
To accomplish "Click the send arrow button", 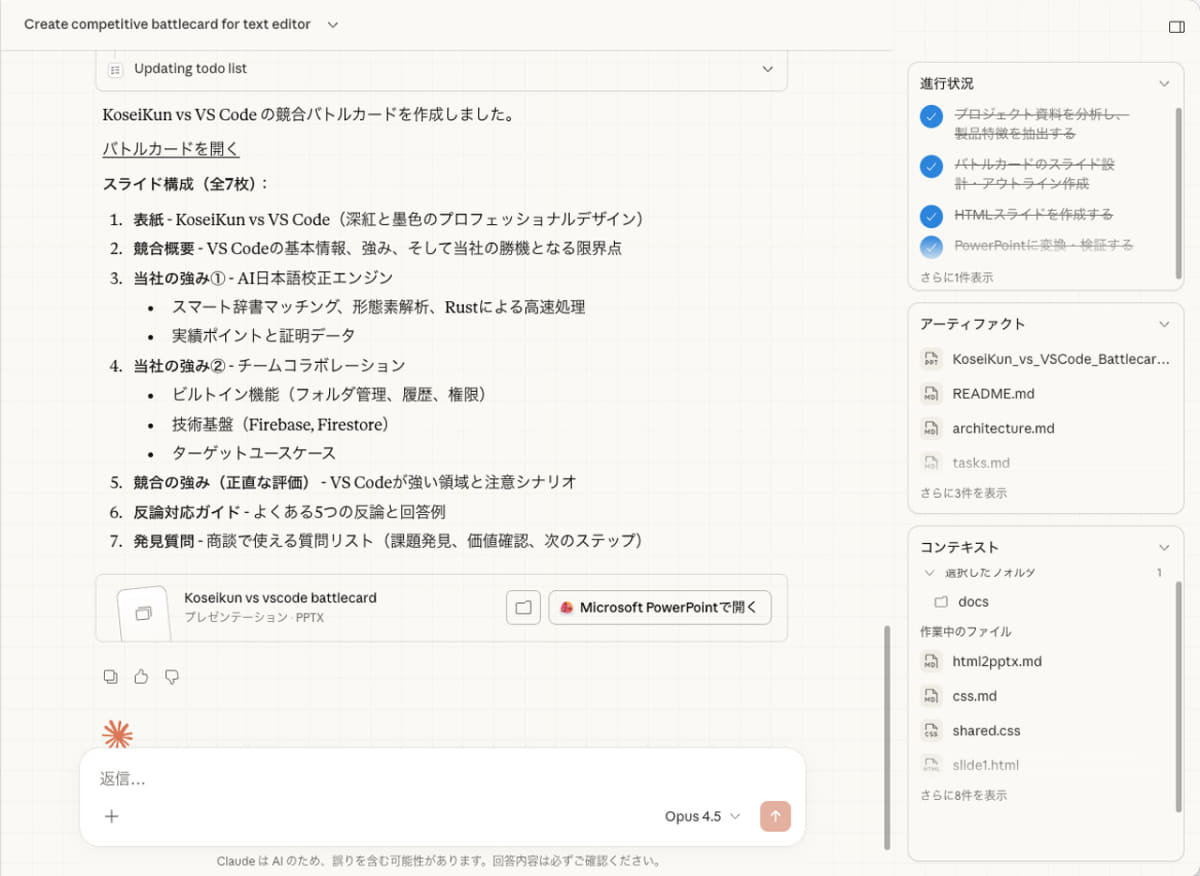I will coord(775,816).
